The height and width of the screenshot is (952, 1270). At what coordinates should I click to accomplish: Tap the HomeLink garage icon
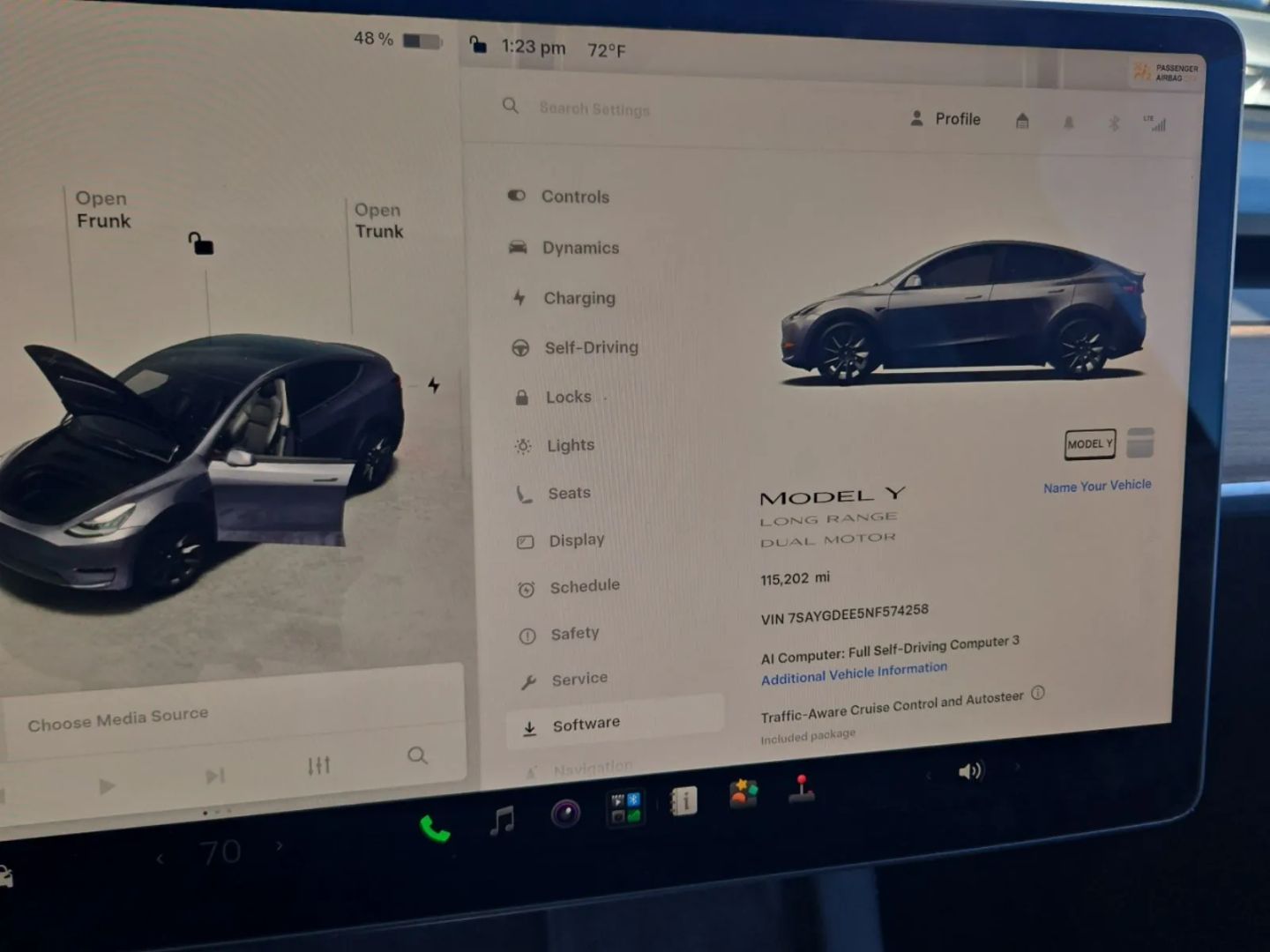point(1022,121)
